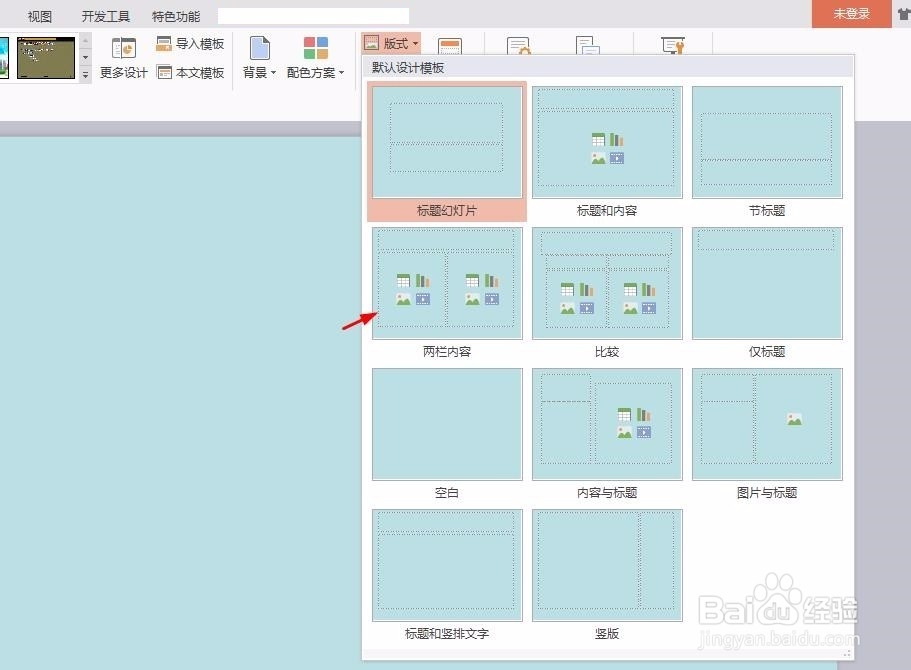The height and width of the screenshot is (670, 911).
Task: Click the 本文模板 label
Action: (x=200, y=73)
